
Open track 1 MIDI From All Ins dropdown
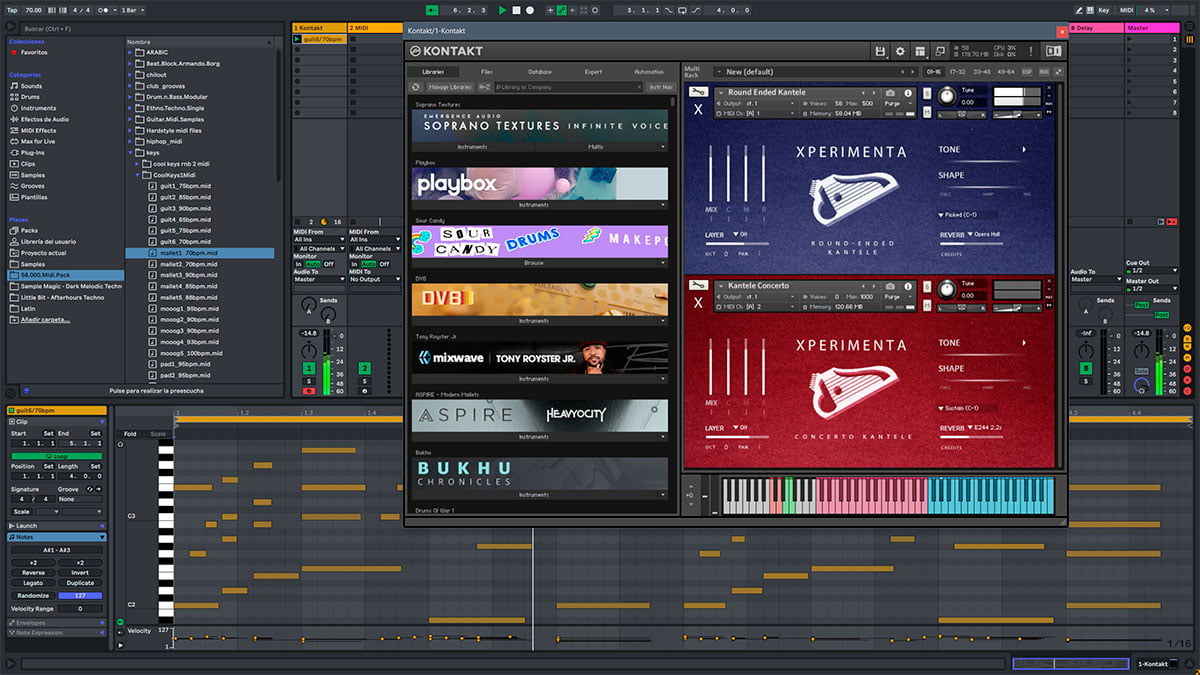[x=319, y=240]
